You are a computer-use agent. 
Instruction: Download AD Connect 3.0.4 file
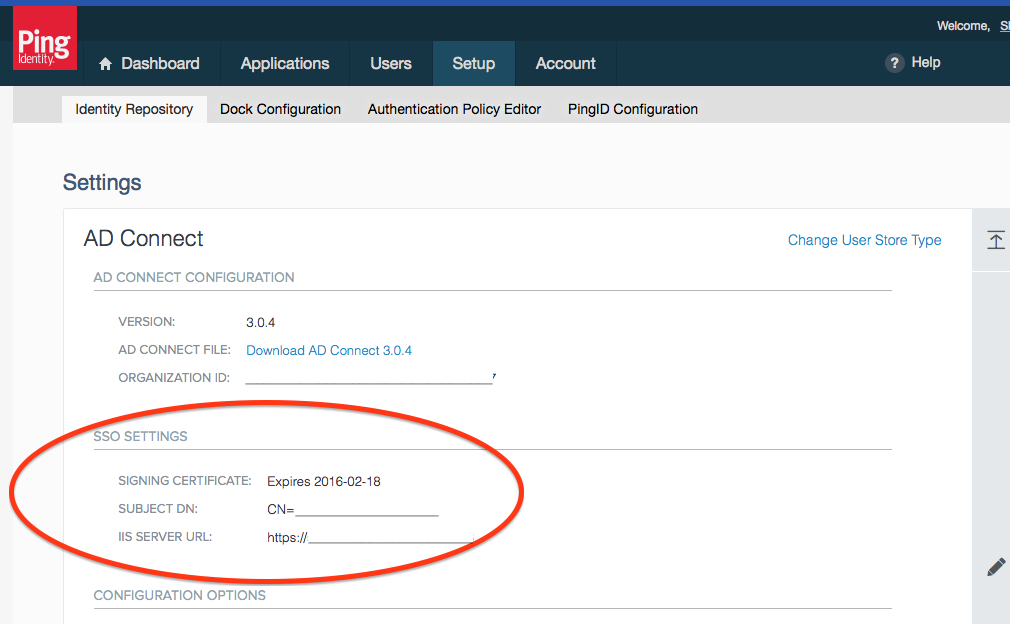329,350
